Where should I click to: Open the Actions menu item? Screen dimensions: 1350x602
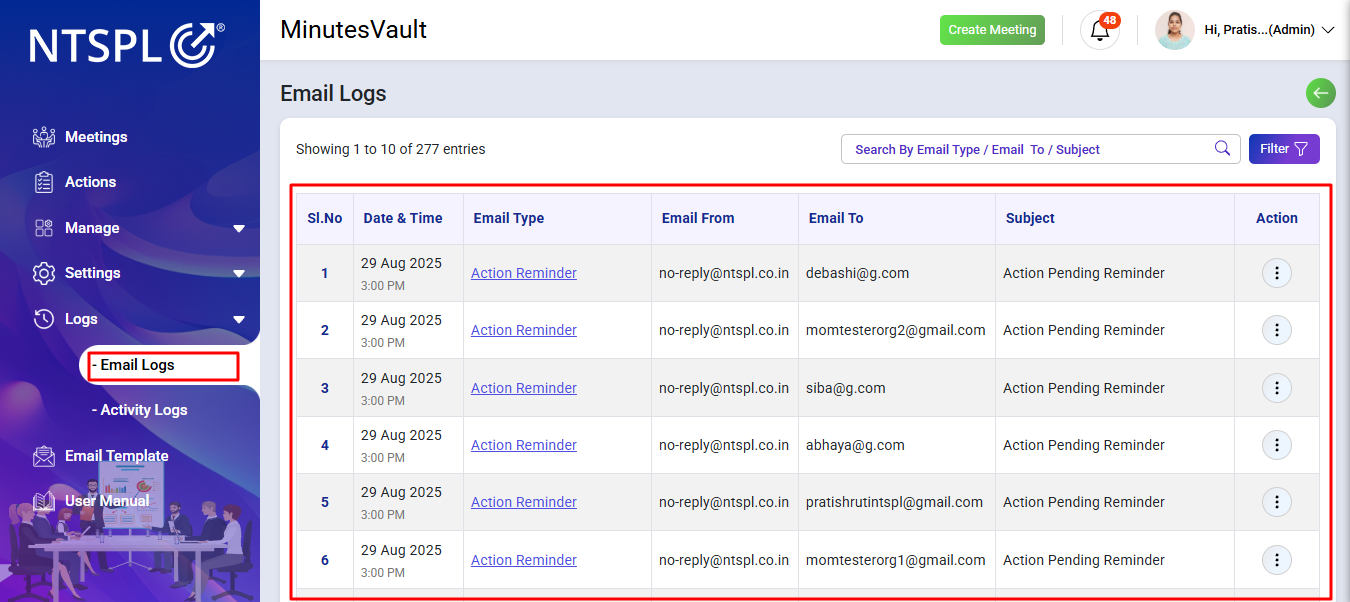click(90, 182)
